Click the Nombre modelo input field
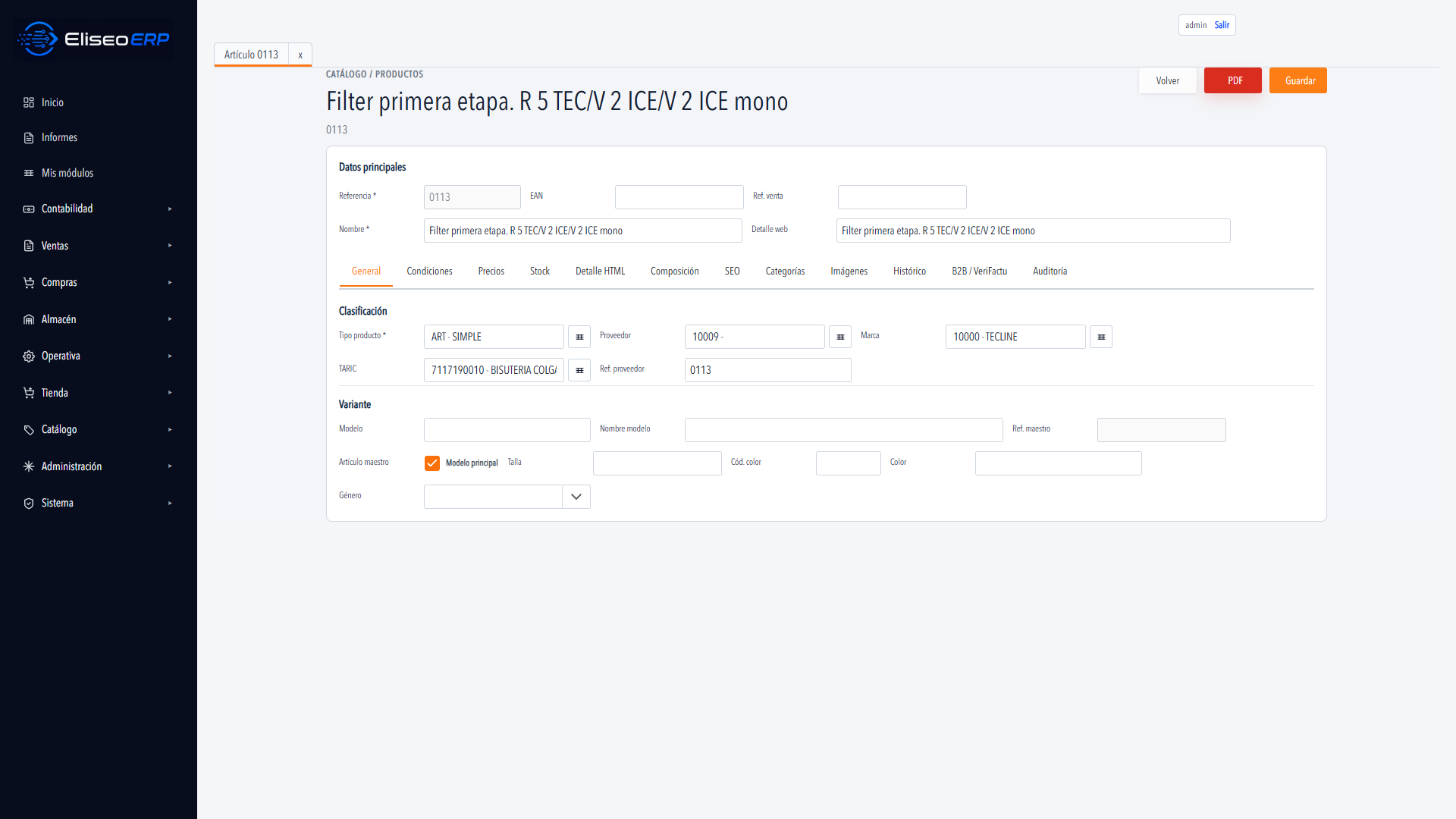 coord(844,430)
